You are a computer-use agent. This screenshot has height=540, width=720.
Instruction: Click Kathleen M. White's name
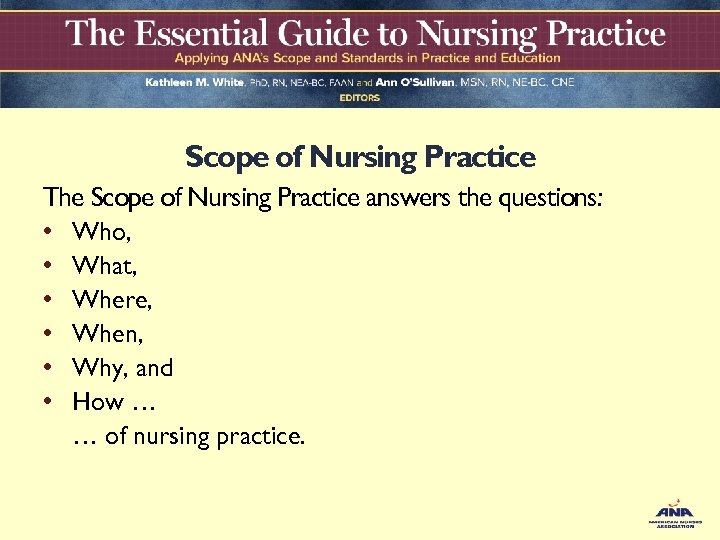pos(193,83)
